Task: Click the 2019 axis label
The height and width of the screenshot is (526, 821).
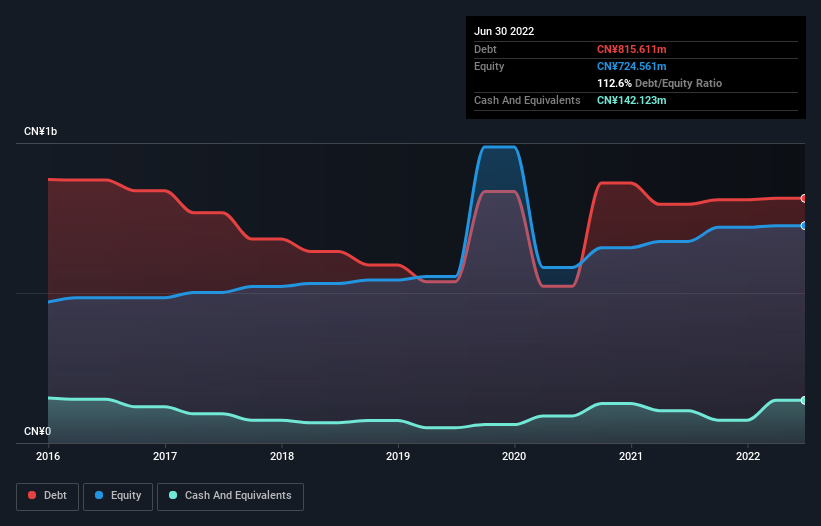Action: coord(398,456)
